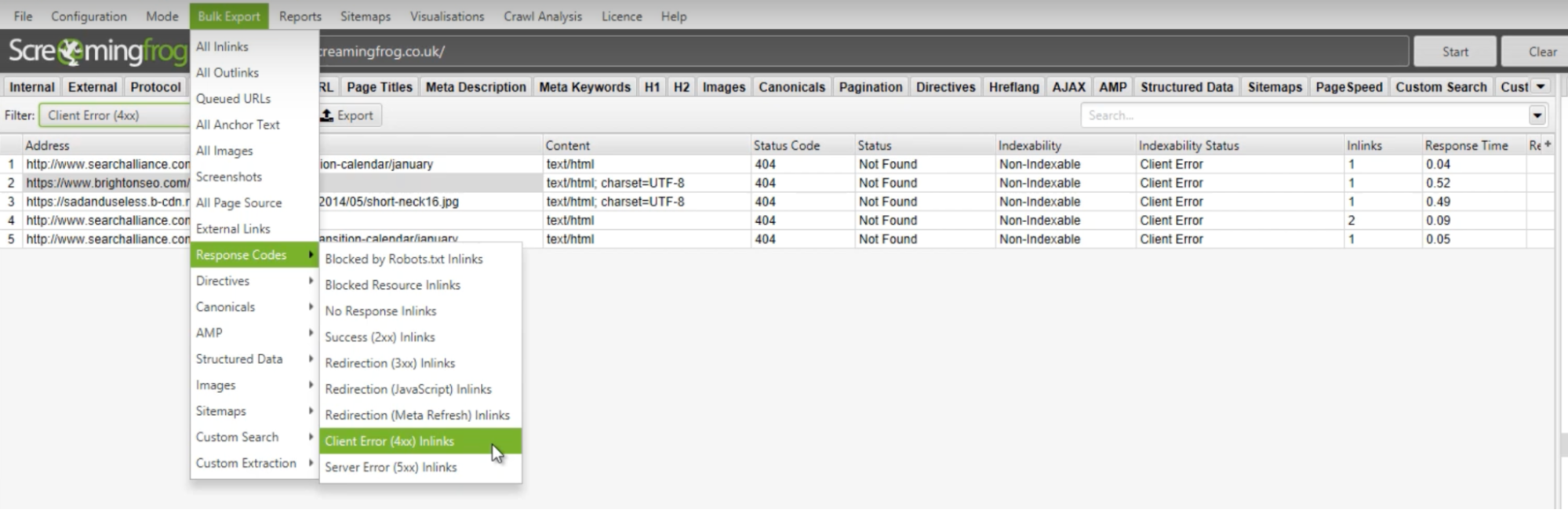Select Redirection (3xx) Inlinks option
1568x510 pixels.
[390, 363]
